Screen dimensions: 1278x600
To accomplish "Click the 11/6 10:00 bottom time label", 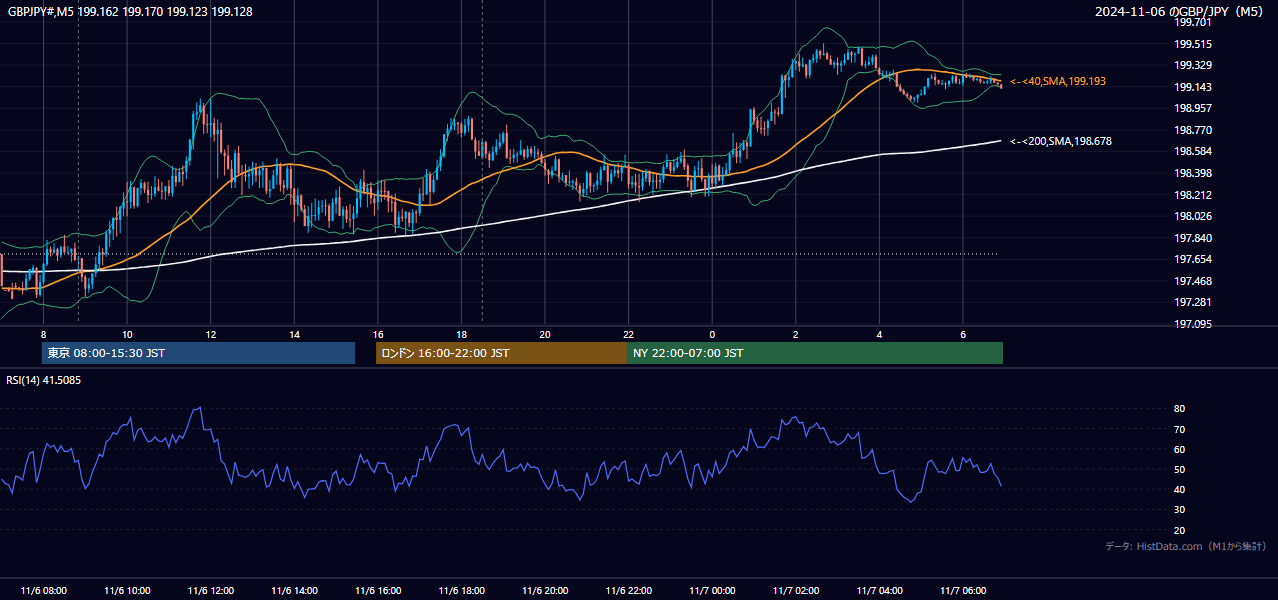I will point(127,591).
